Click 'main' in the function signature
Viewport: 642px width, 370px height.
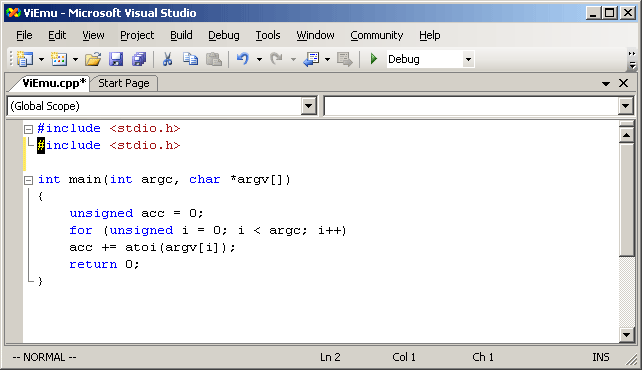click(x=85, y=179)
